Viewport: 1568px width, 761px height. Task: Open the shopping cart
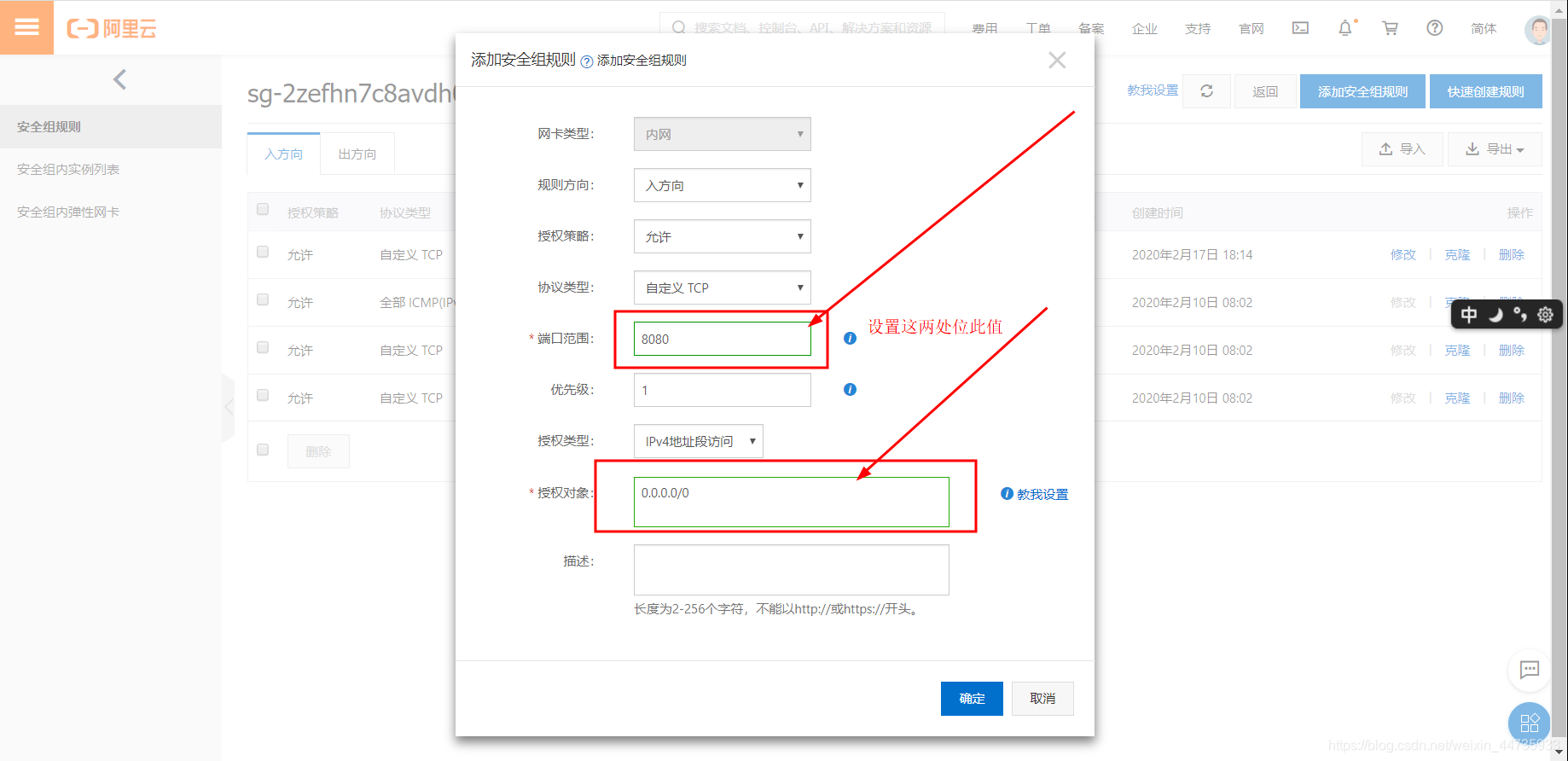pos(1390,28)
